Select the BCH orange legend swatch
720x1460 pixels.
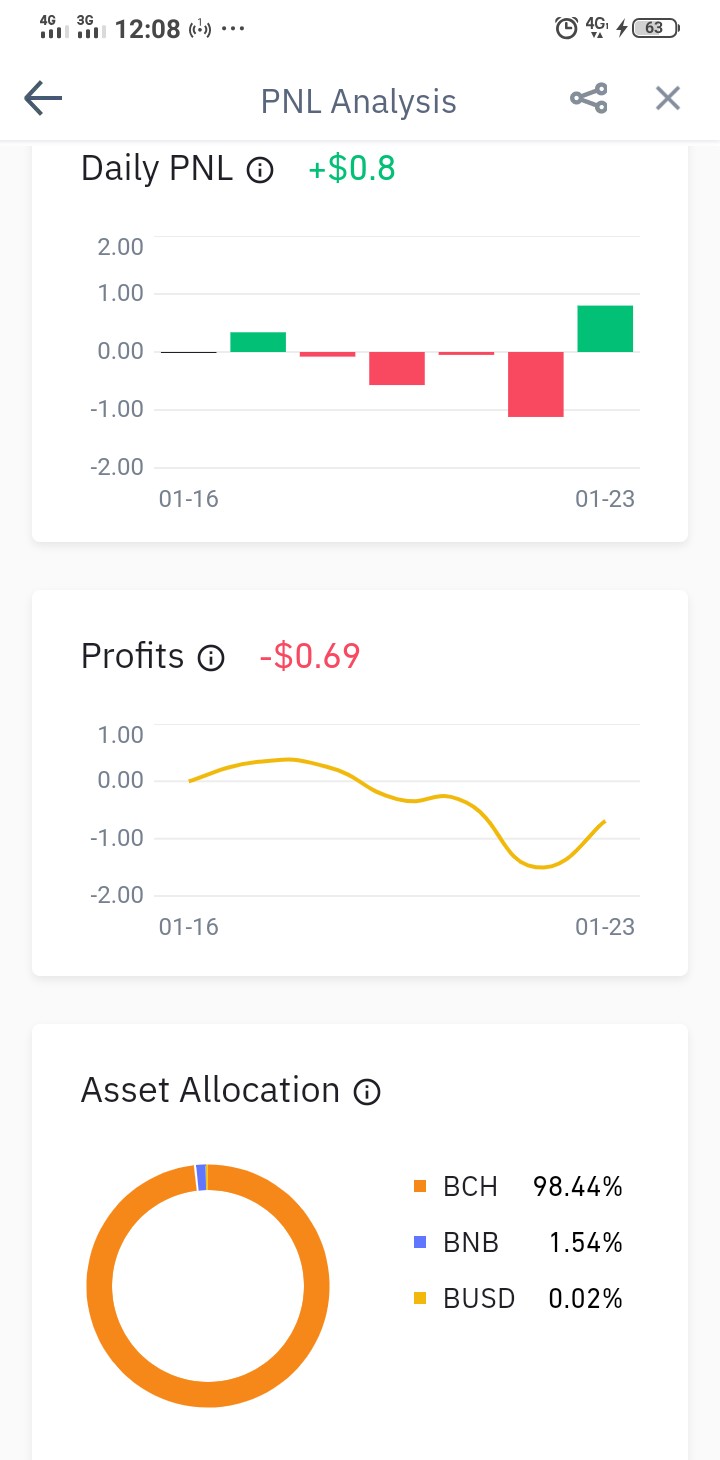coord(420,1187)
